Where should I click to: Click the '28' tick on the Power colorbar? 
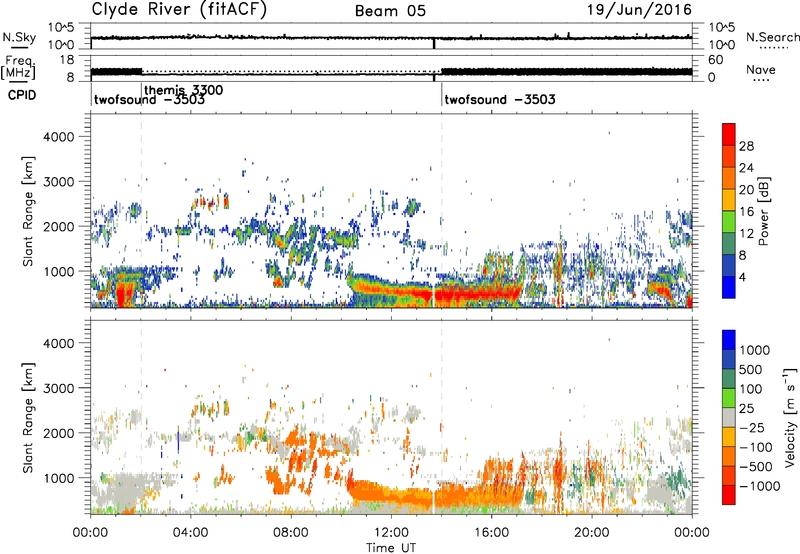point(746,146)
